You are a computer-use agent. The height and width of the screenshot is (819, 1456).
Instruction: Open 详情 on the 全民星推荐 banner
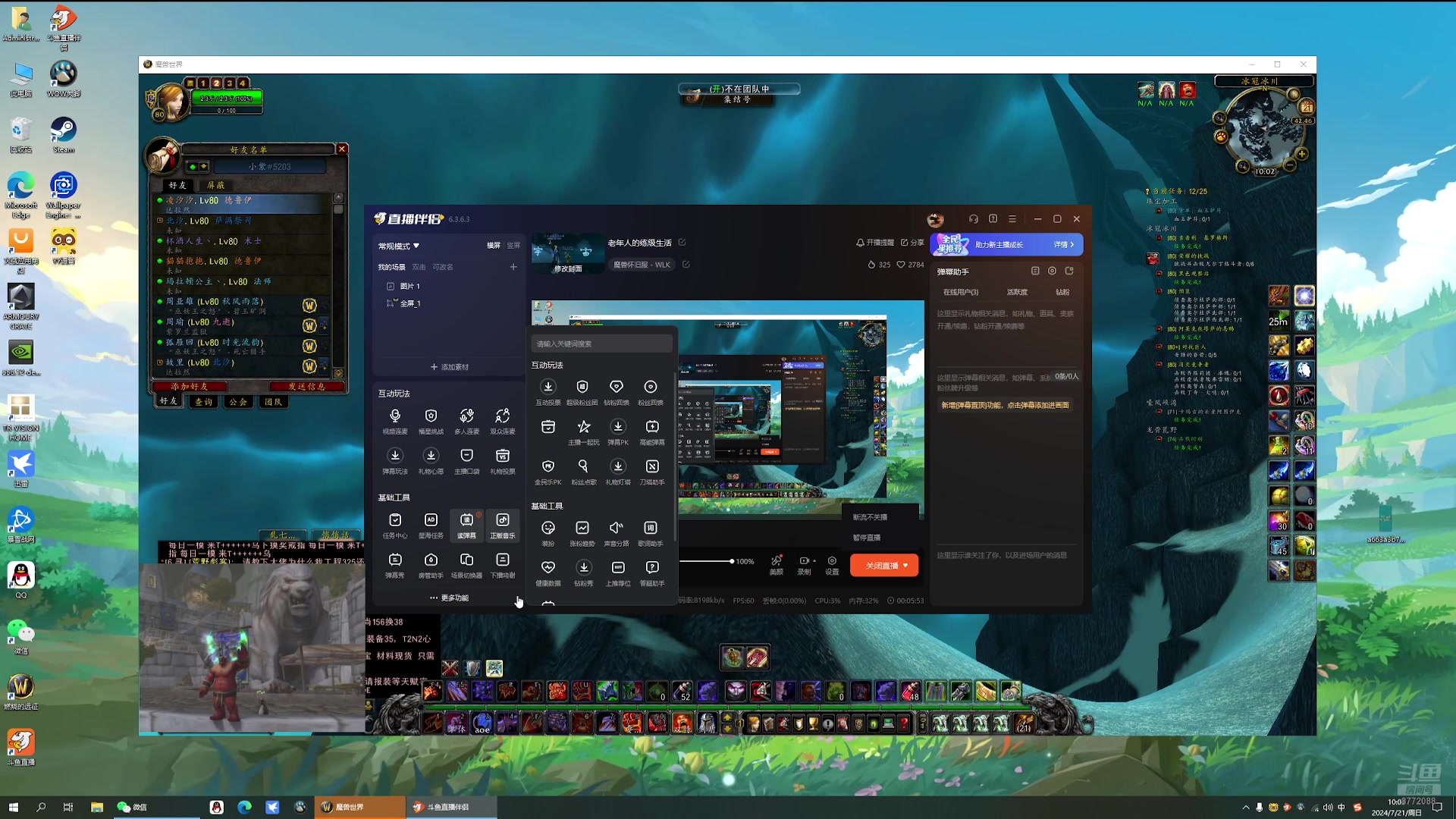click(1063, 245)
